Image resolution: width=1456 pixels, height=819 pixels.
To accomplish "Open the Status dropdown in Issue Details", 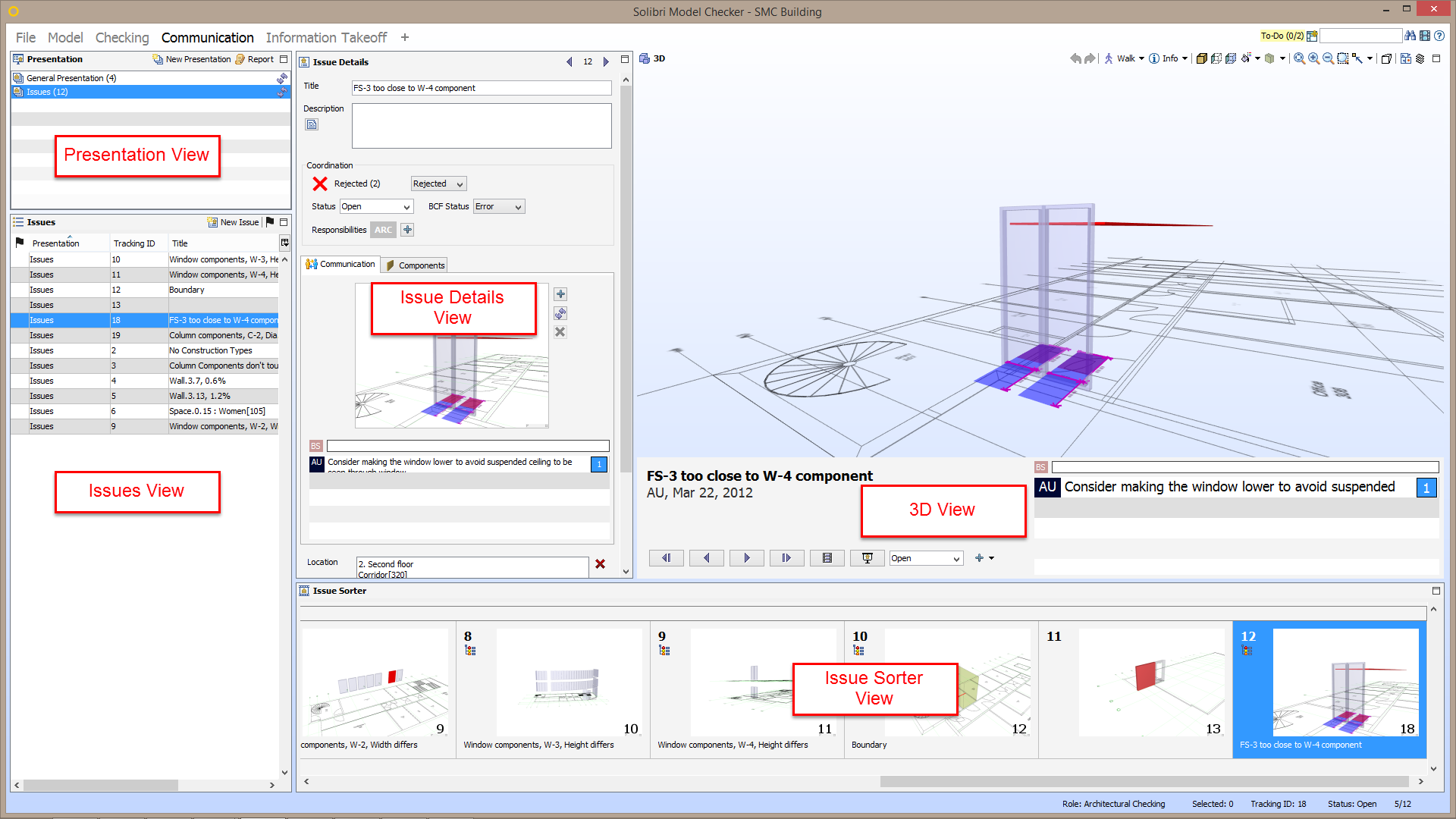I will click(x=375, y=206).
